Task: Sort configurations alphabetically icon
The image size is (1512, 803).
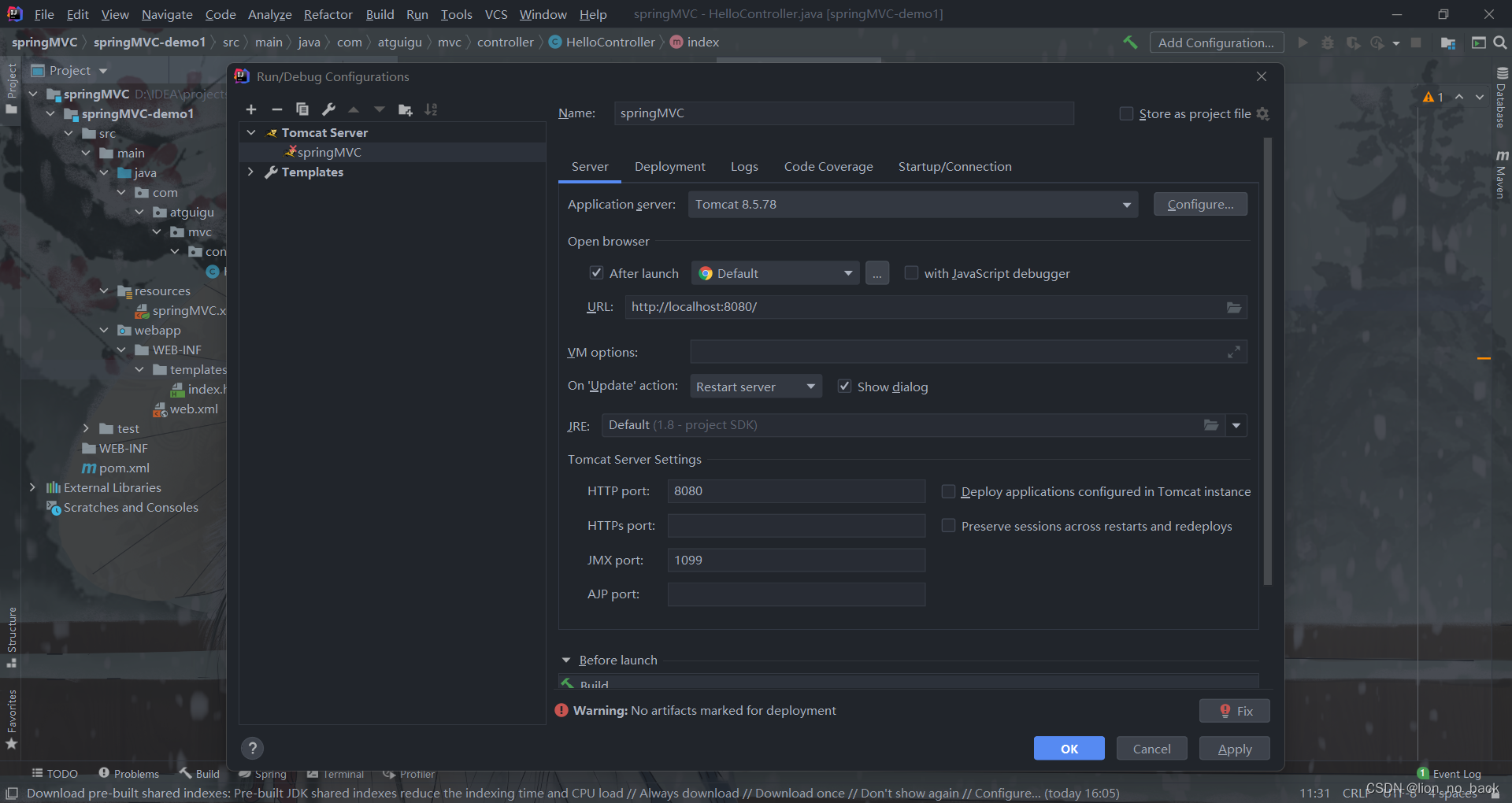Action: pyautogui.click(x=431, y=109)
